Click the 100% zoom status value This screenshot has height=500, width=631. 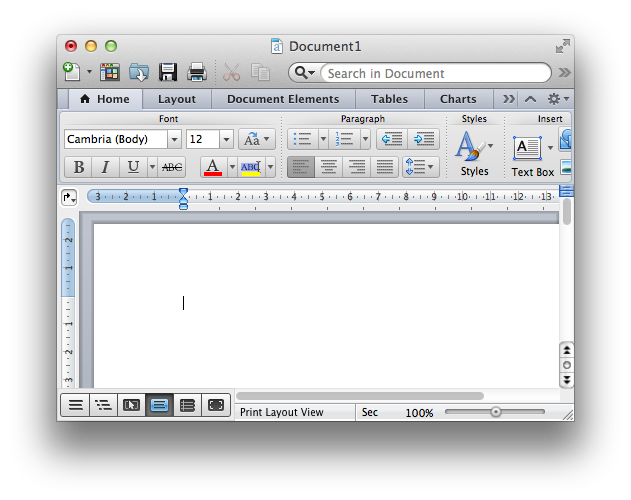[419, 413]
